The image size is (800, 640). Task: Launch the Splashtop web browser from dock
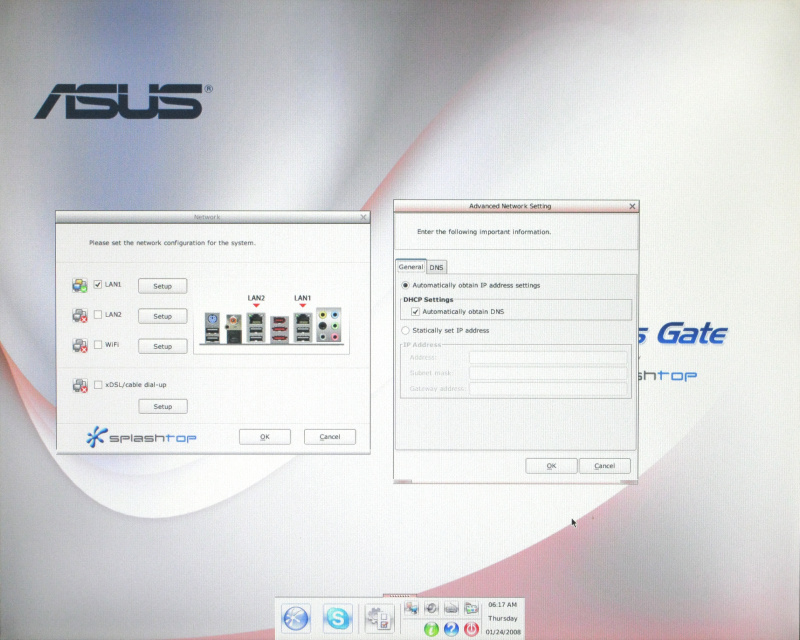[x=296, y=619]
